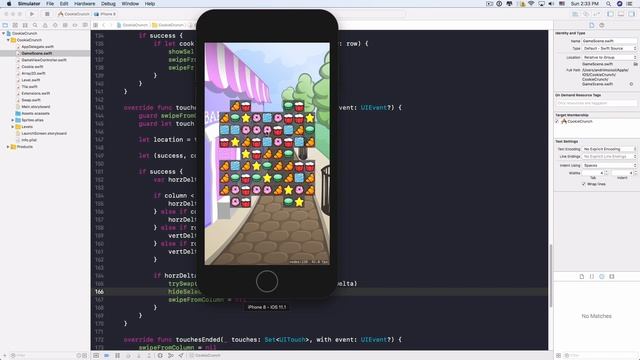
Task: Open the Breakpoint navigator icon
Action: click(75, 25)
